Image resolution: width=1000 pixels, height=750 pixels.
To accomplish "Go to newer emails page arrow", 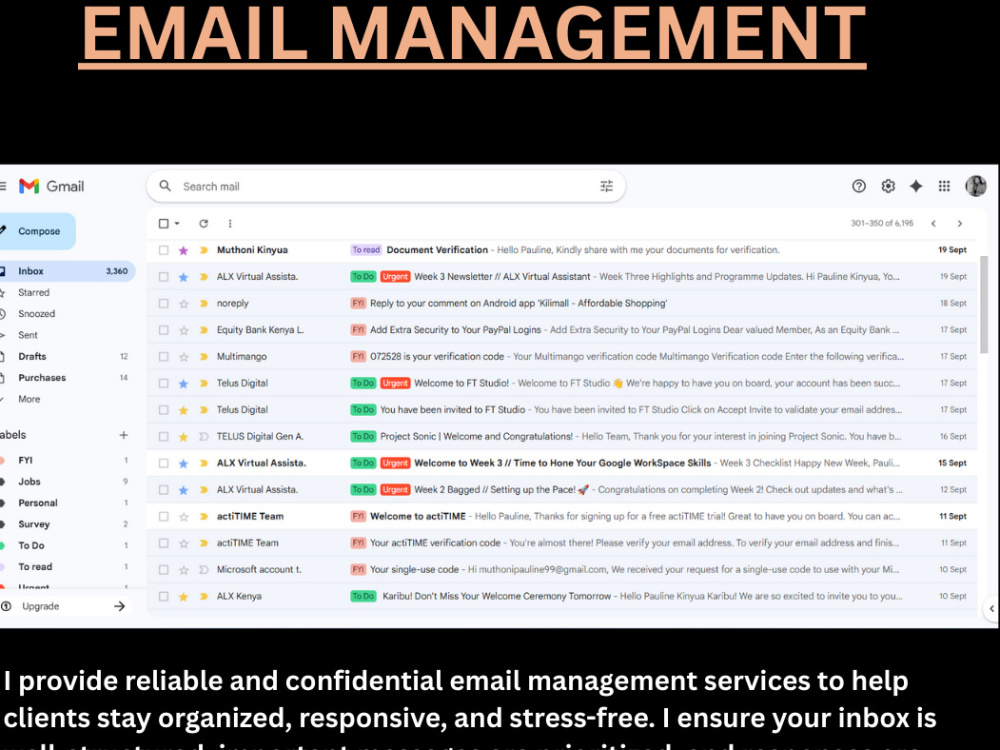I will [x=934, y=223].
